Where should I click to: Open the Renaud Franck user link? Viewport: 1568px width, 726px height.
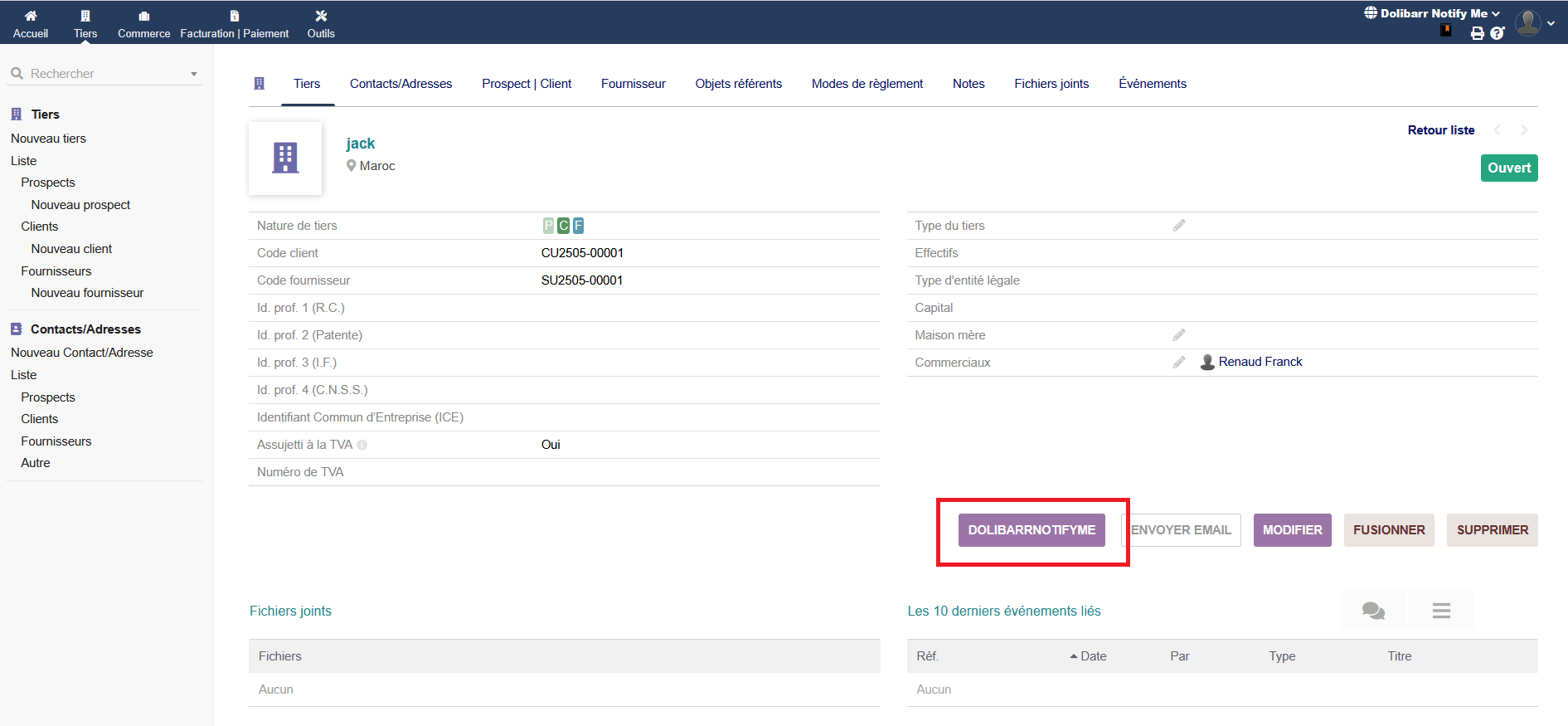[x=1260, y=362]
